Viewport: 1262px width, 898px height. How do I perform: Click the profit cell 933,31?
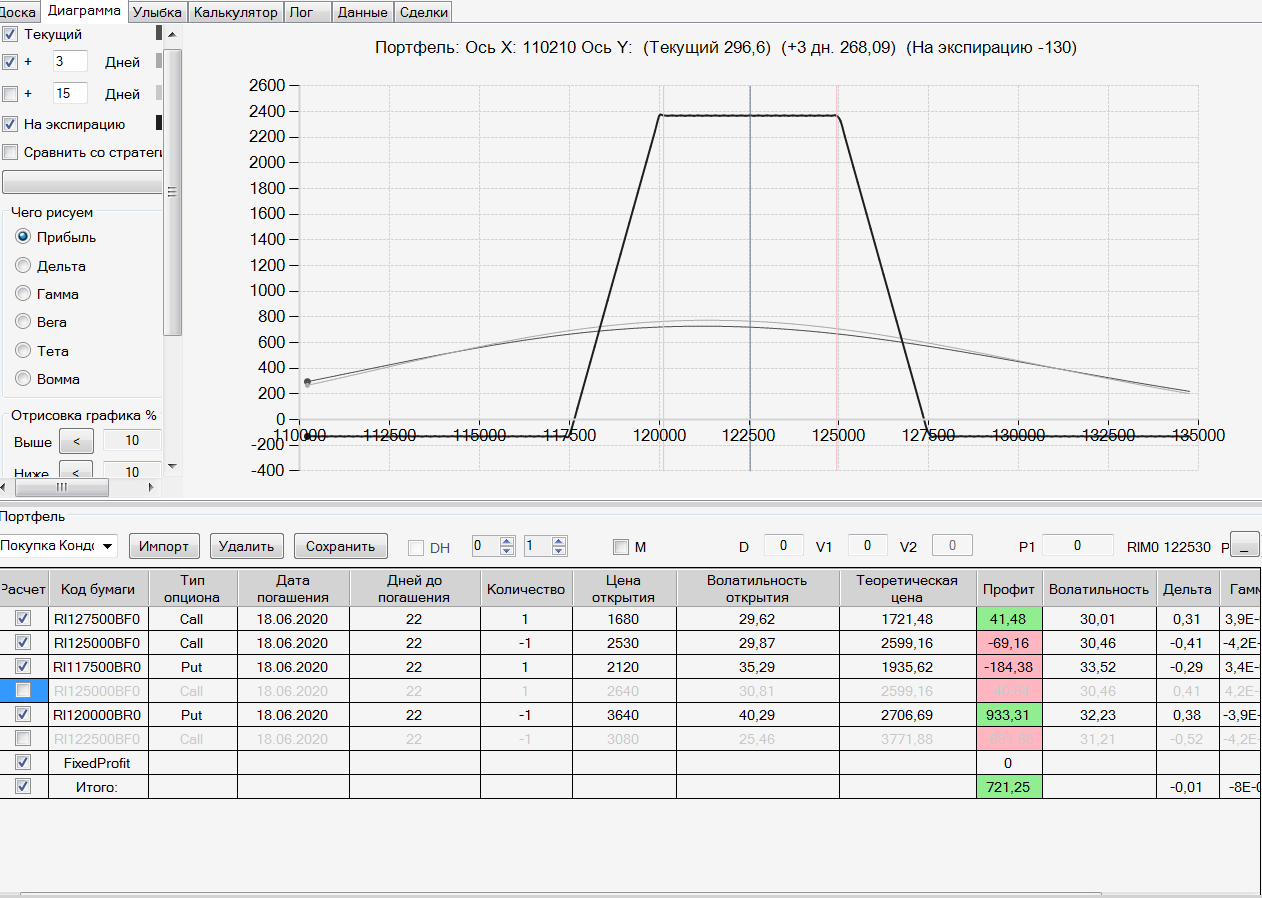[1008, 715]
